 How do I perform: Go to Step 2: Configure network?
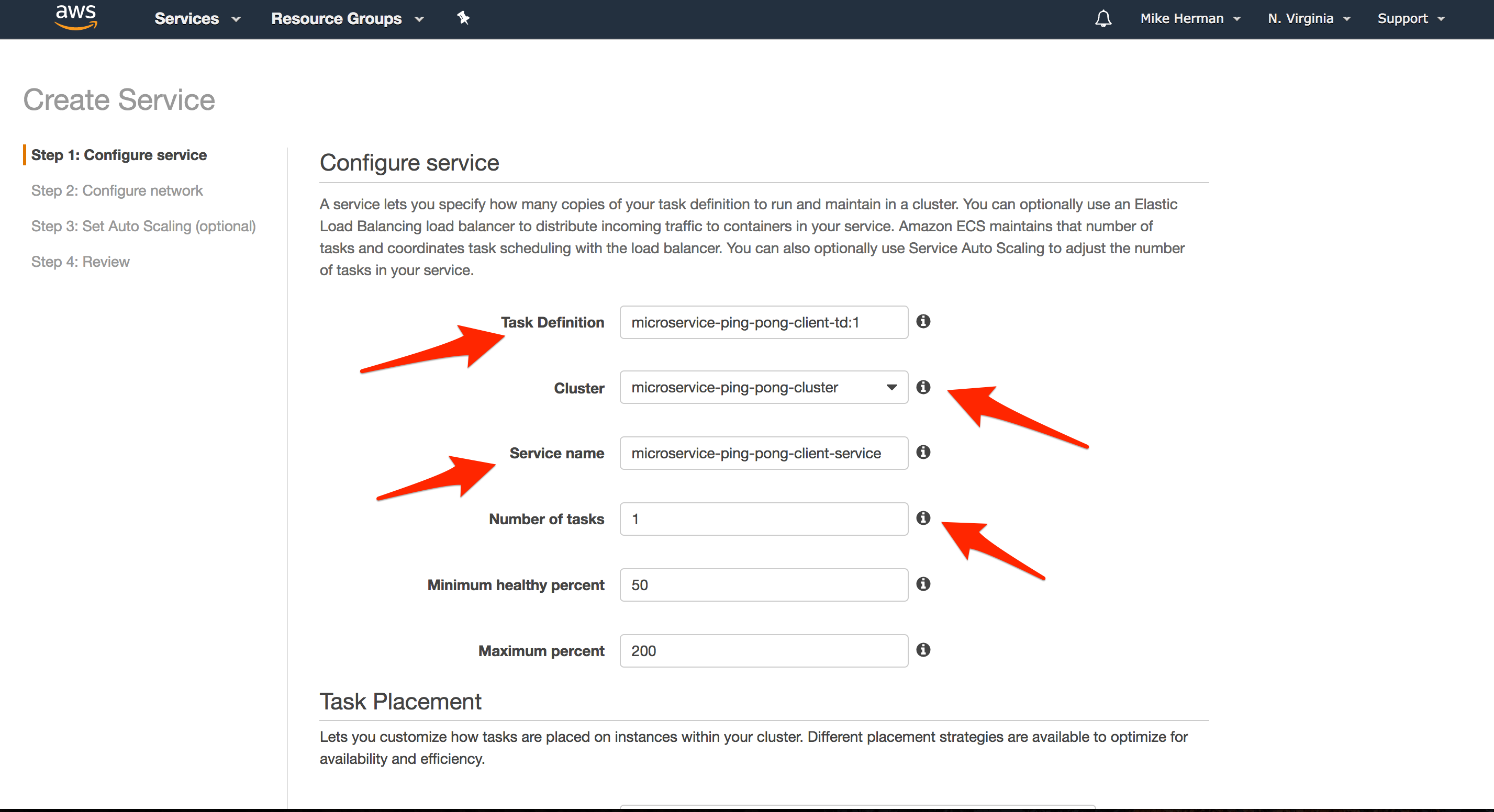[x=117, y=190]
